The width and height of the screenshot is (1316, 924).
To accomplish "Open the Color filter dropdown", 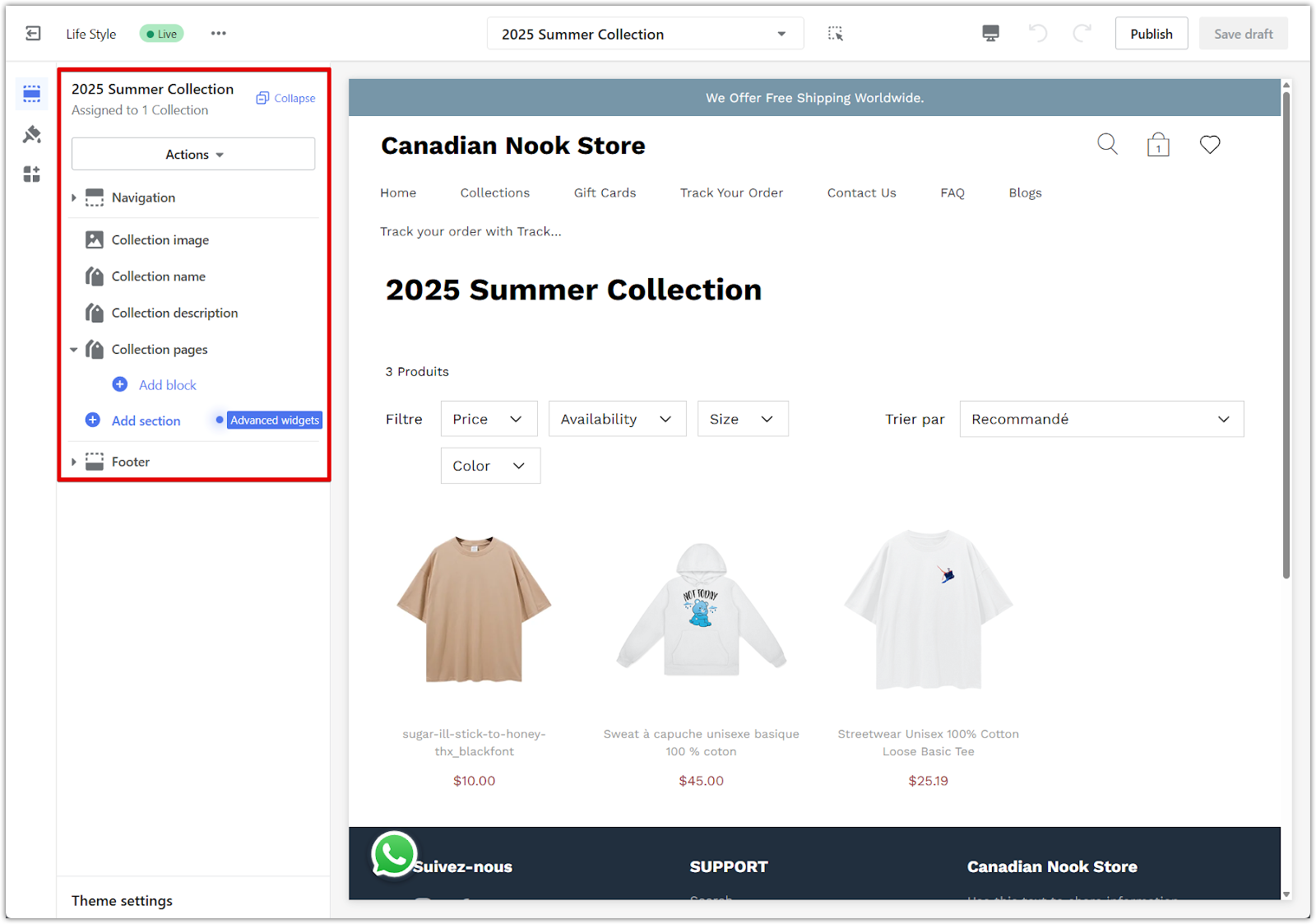I will 490,466.
